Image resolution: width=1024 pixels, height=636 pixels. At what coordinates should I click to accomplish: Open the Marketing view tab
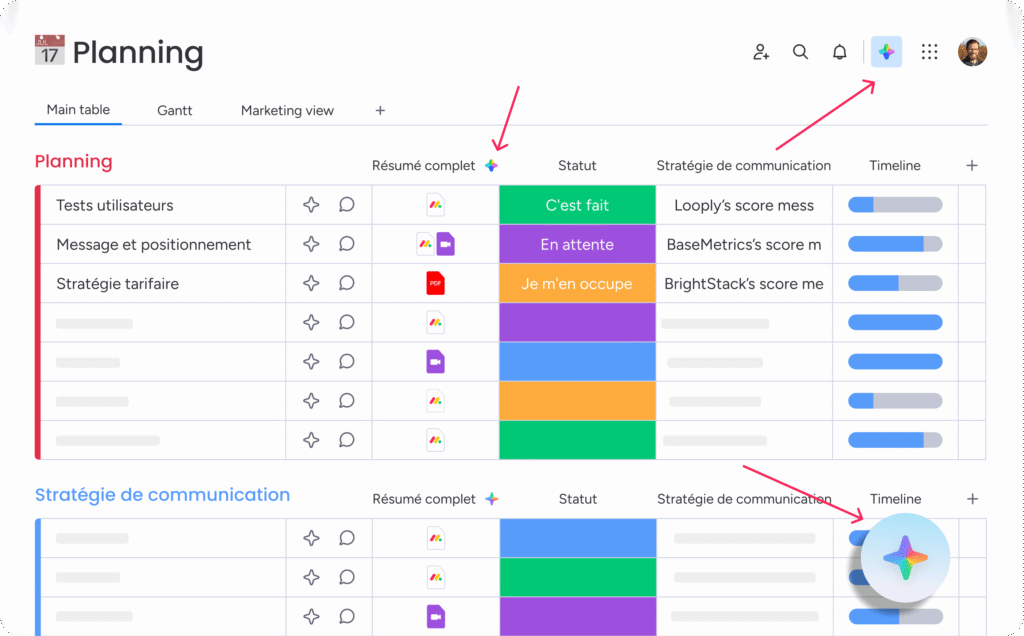pyautogui.click(x=287, y=110)
